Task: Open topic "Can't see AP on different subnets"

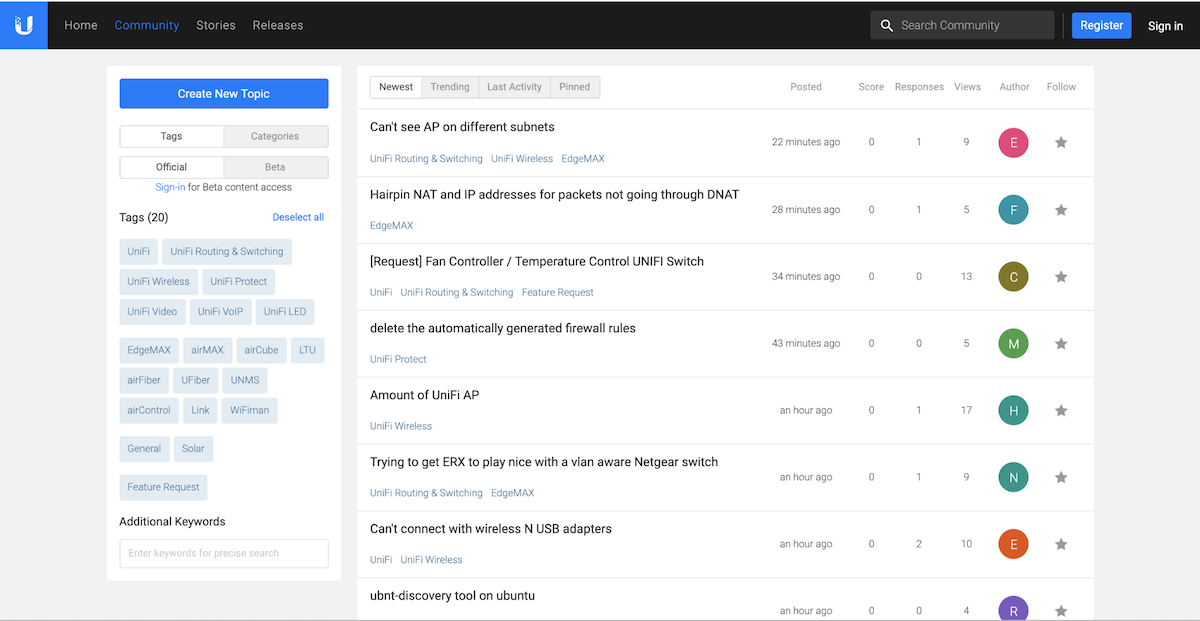Action: tap(462, 127)
